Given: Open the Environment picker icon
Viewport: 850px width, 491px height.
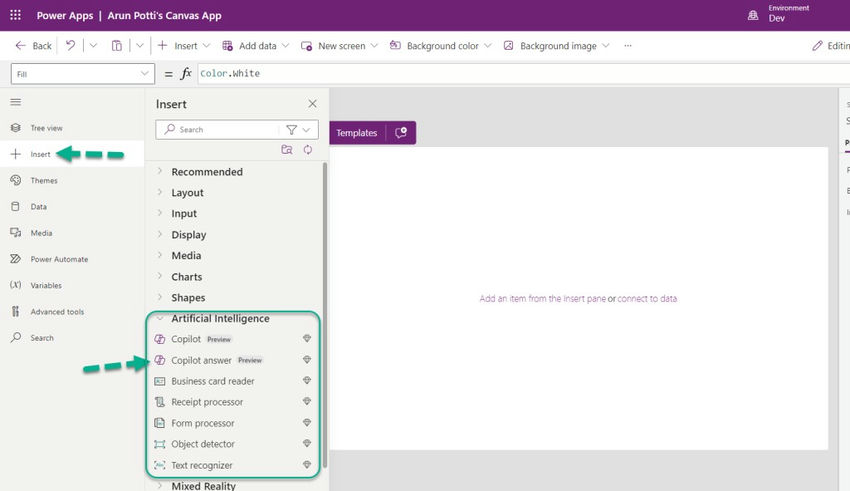Looking at the screenshot, I should (753, 15).
